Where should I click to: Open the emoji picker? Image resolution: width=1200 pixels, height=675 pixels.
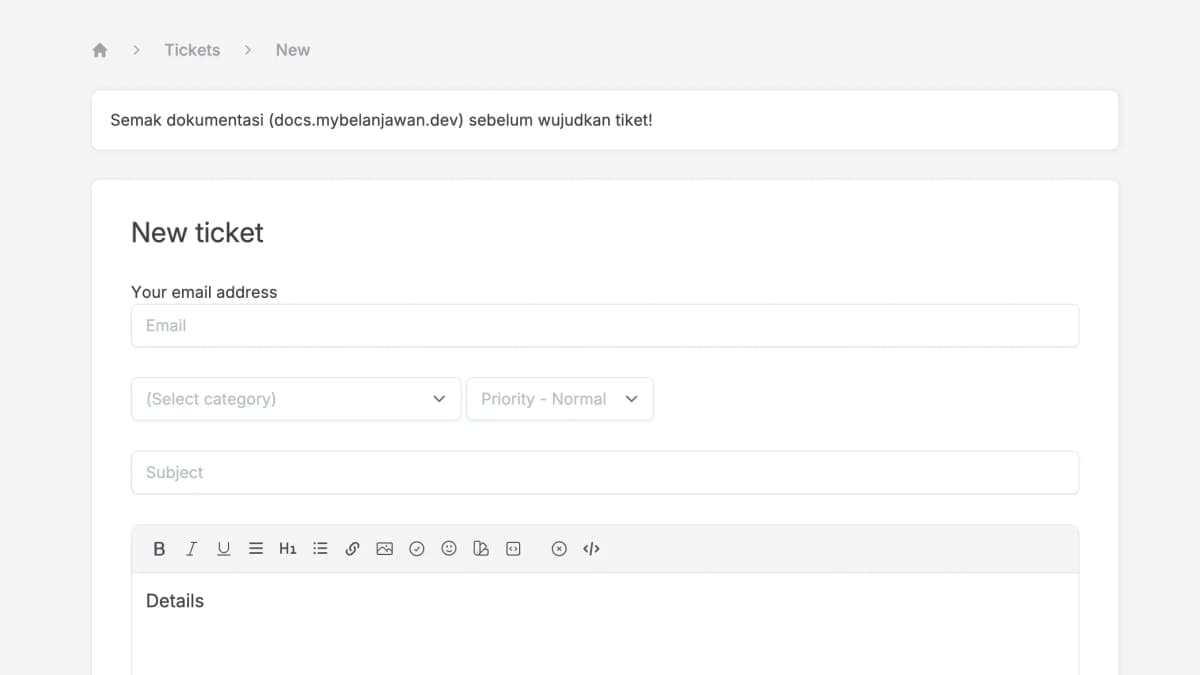[x=449, y=549]
